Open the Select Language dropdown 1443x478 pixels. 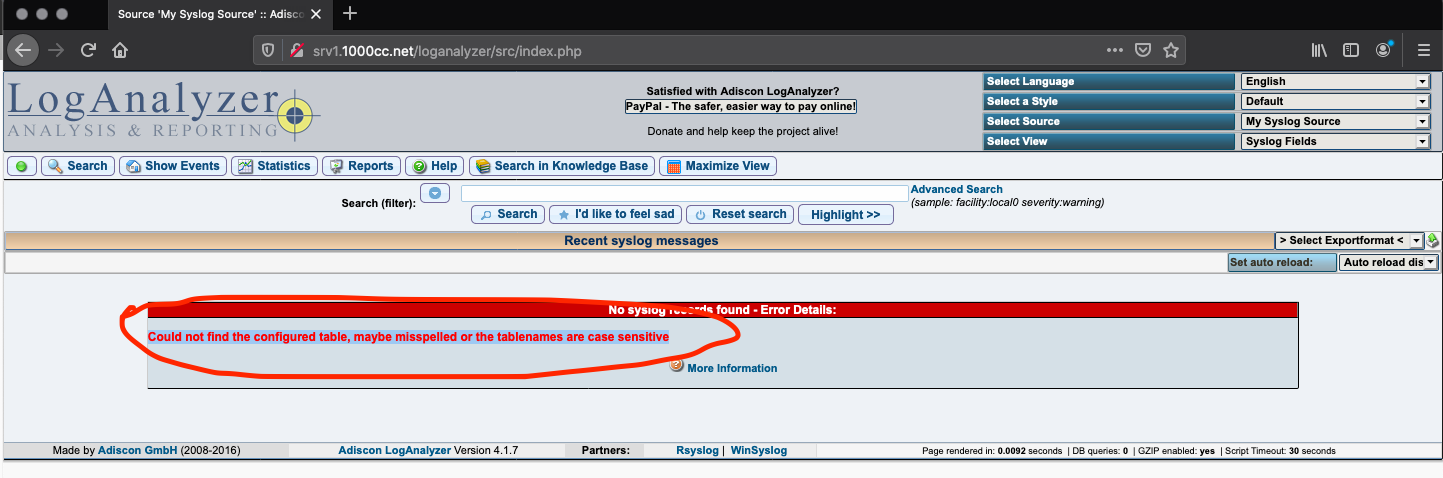[x=1335, y=82]
